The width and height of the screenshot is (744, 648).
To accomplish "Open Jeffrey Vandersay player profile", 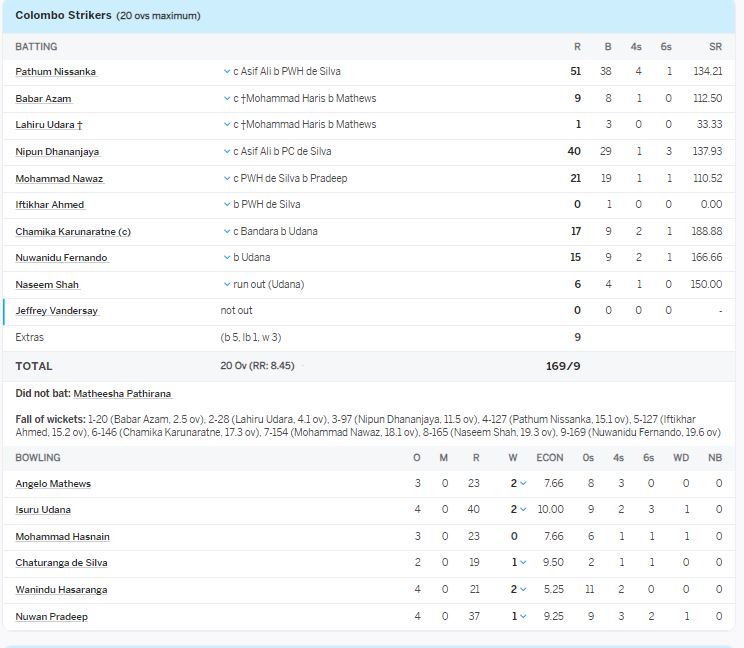I will click(x=57, y=311).
